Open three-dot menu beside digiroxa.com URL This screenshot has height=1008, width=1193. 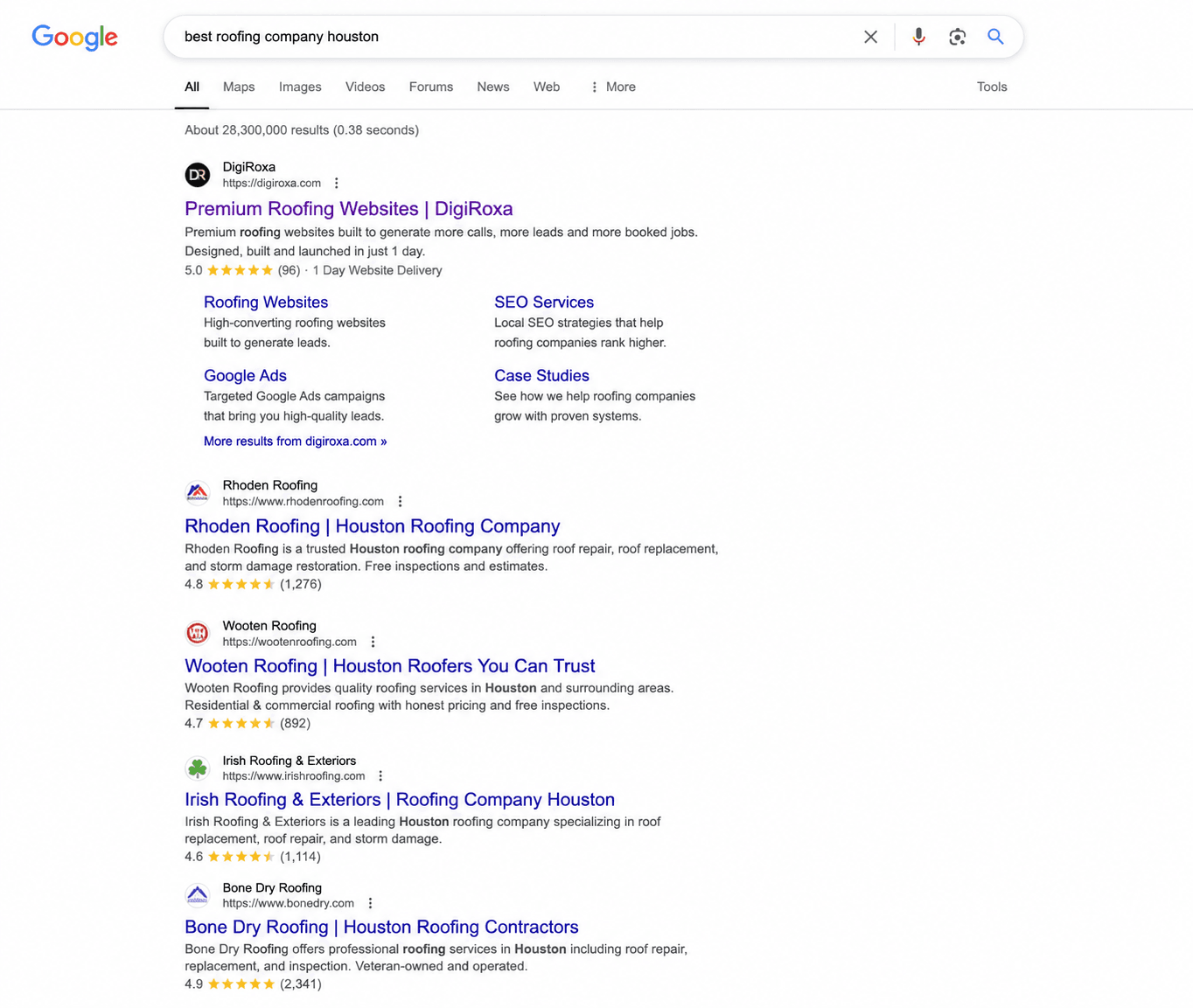[336, 184]
